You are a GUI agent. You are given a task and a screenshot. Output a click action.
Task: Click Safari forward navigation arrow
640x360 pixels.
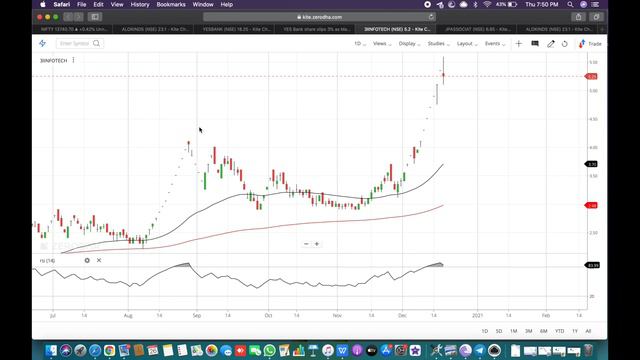[x=79, y=17]
